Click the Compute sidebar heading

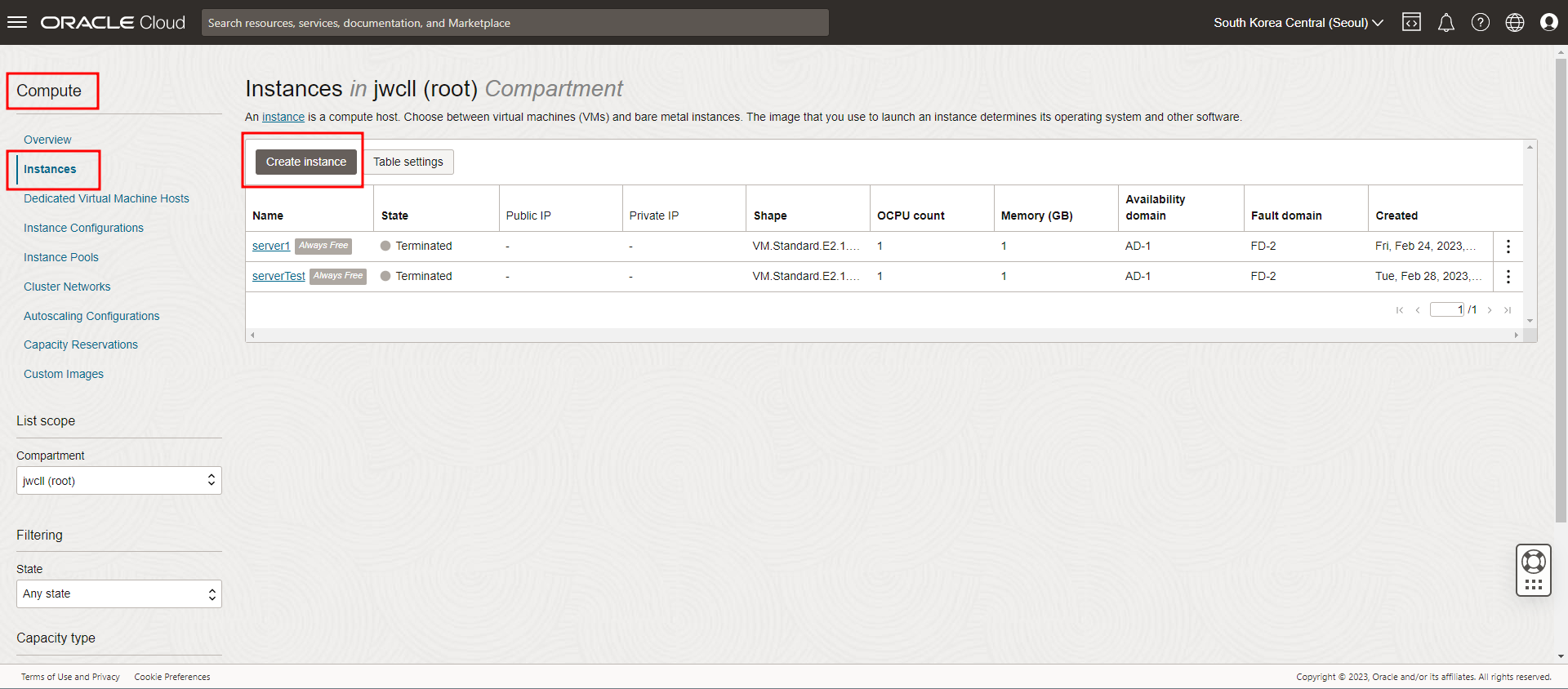[x=49, y=91]
